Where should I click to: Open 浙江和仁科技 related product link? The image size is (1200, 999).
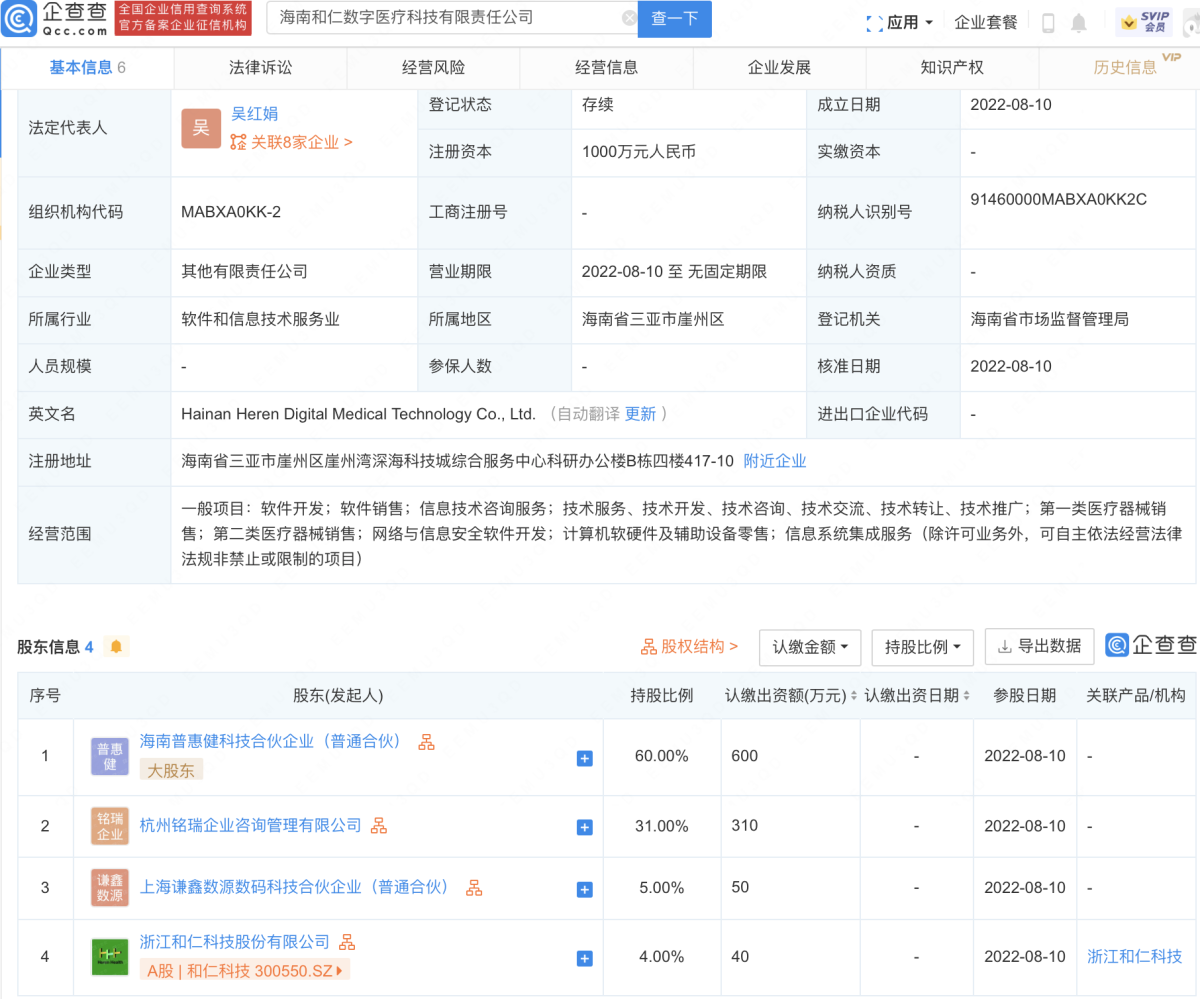[1135, 956]
